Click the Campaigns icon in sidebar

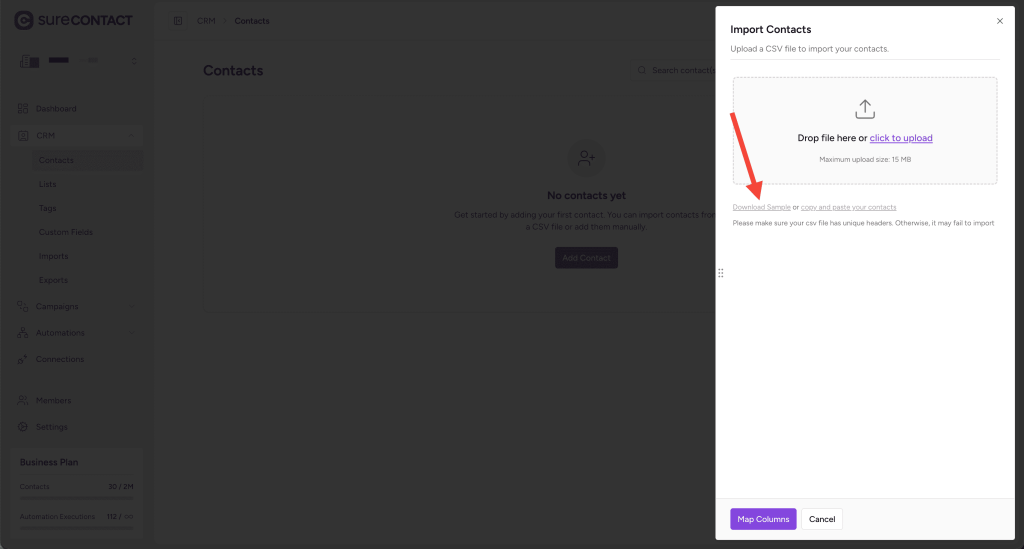[23, 306]
